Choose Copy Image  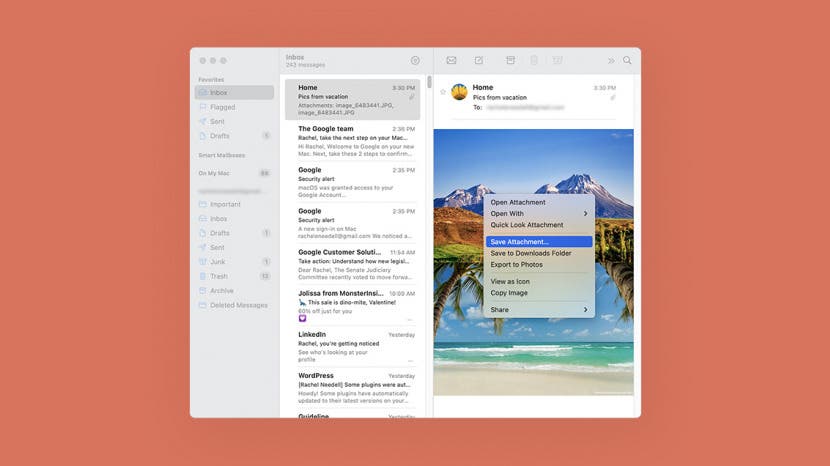point(539,293)
